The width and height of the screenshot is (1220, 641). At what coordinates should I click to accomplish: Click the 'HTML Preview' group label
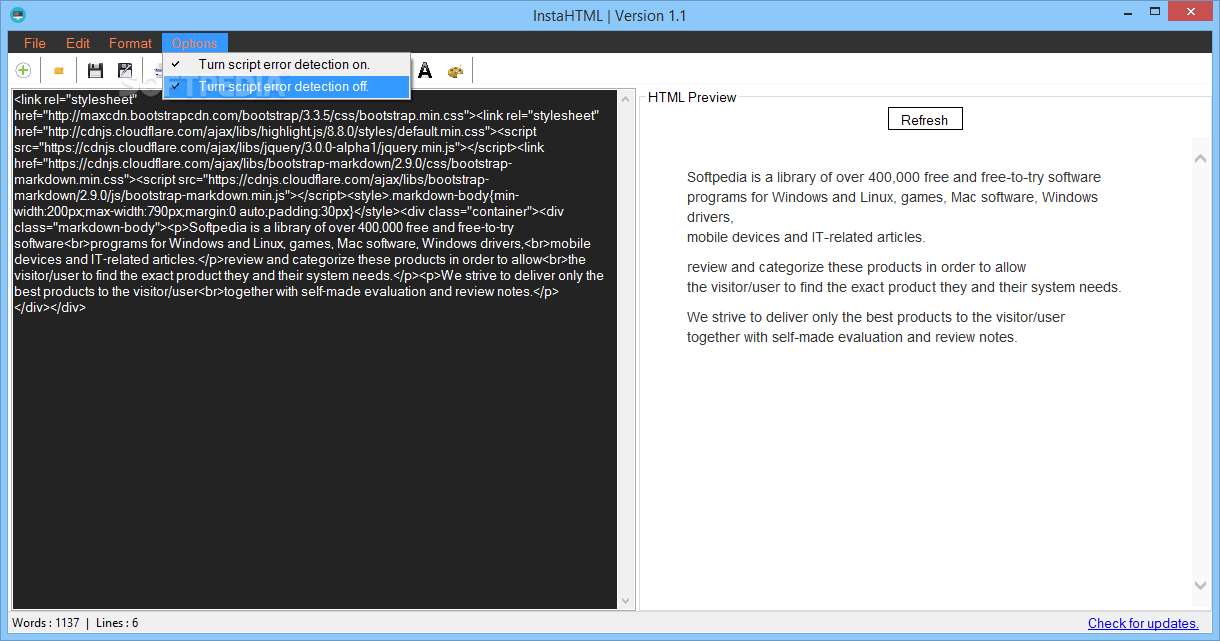[692, 97]
